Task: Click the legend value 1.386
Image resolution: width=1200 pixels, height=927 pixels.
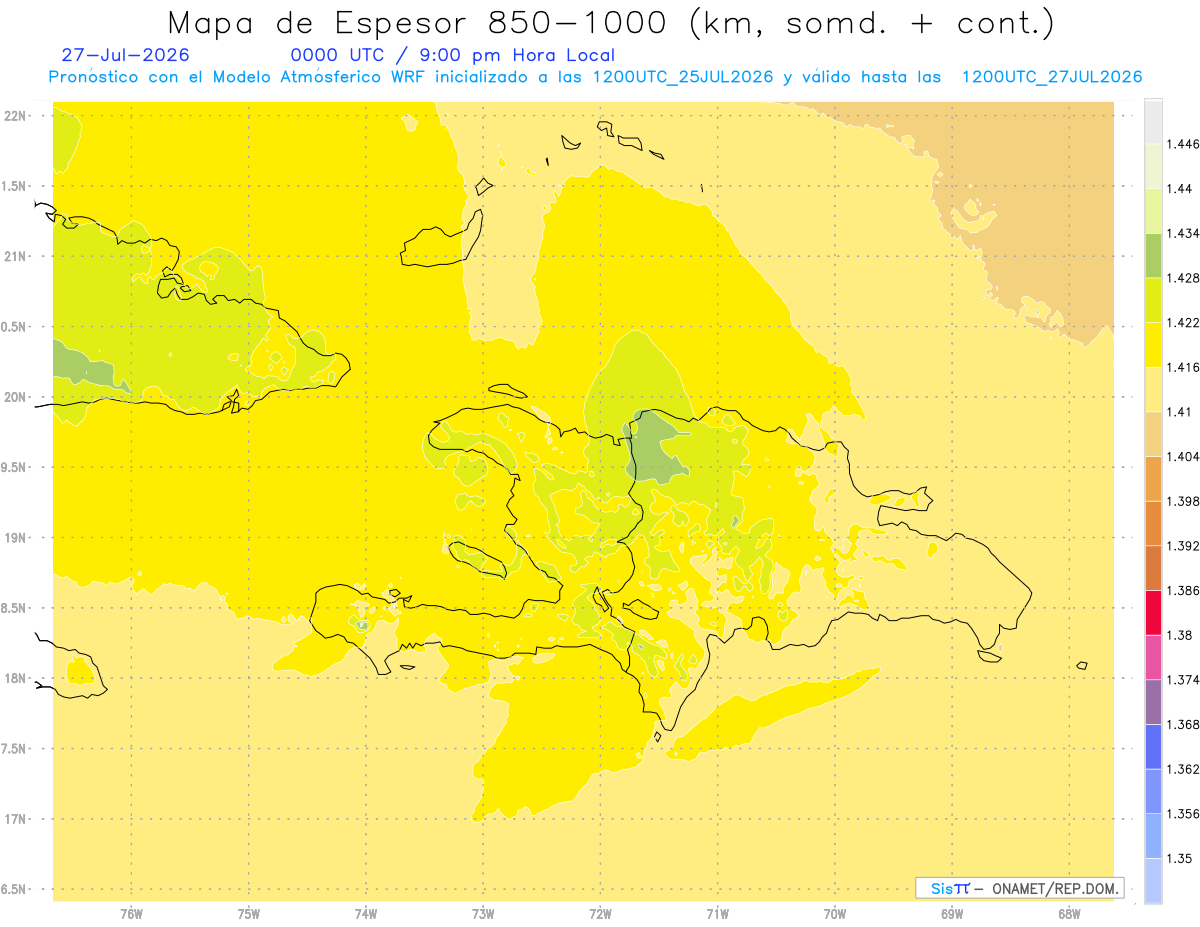Action: click(1183, 590)
